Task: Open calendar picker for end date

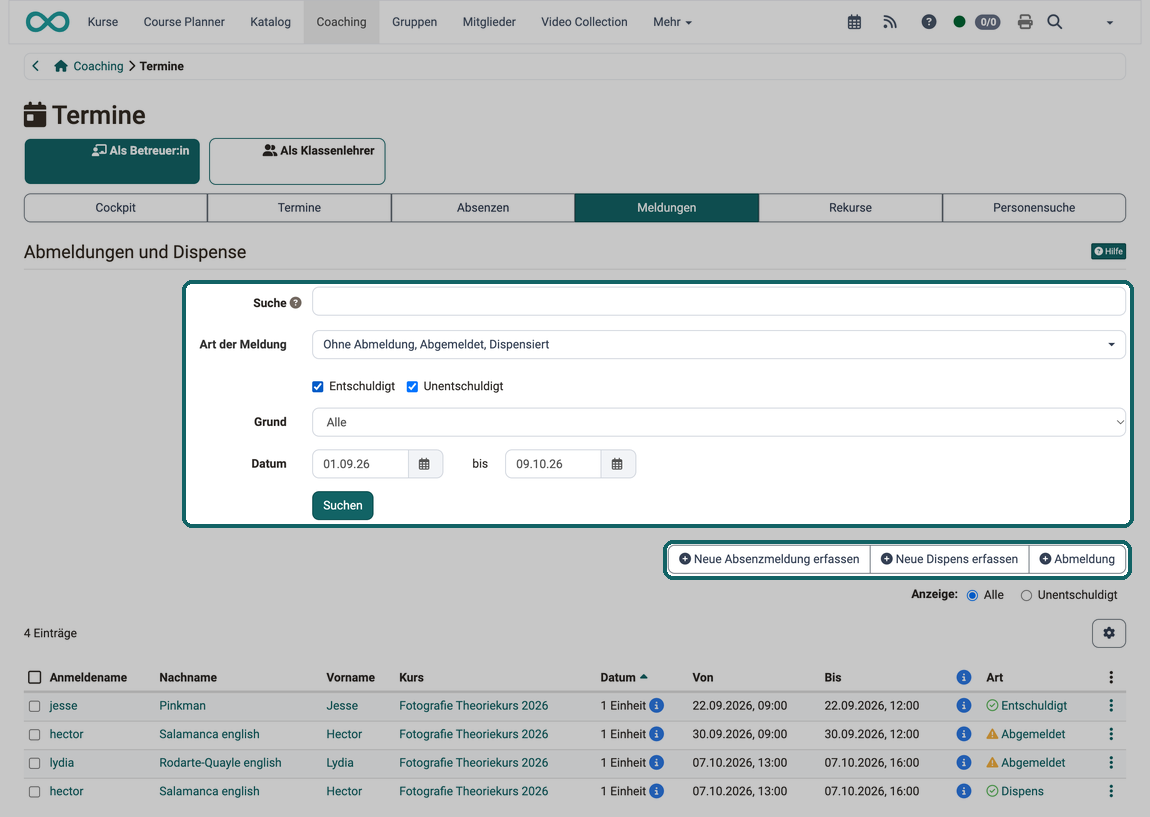Action: (x=617, y=464)
